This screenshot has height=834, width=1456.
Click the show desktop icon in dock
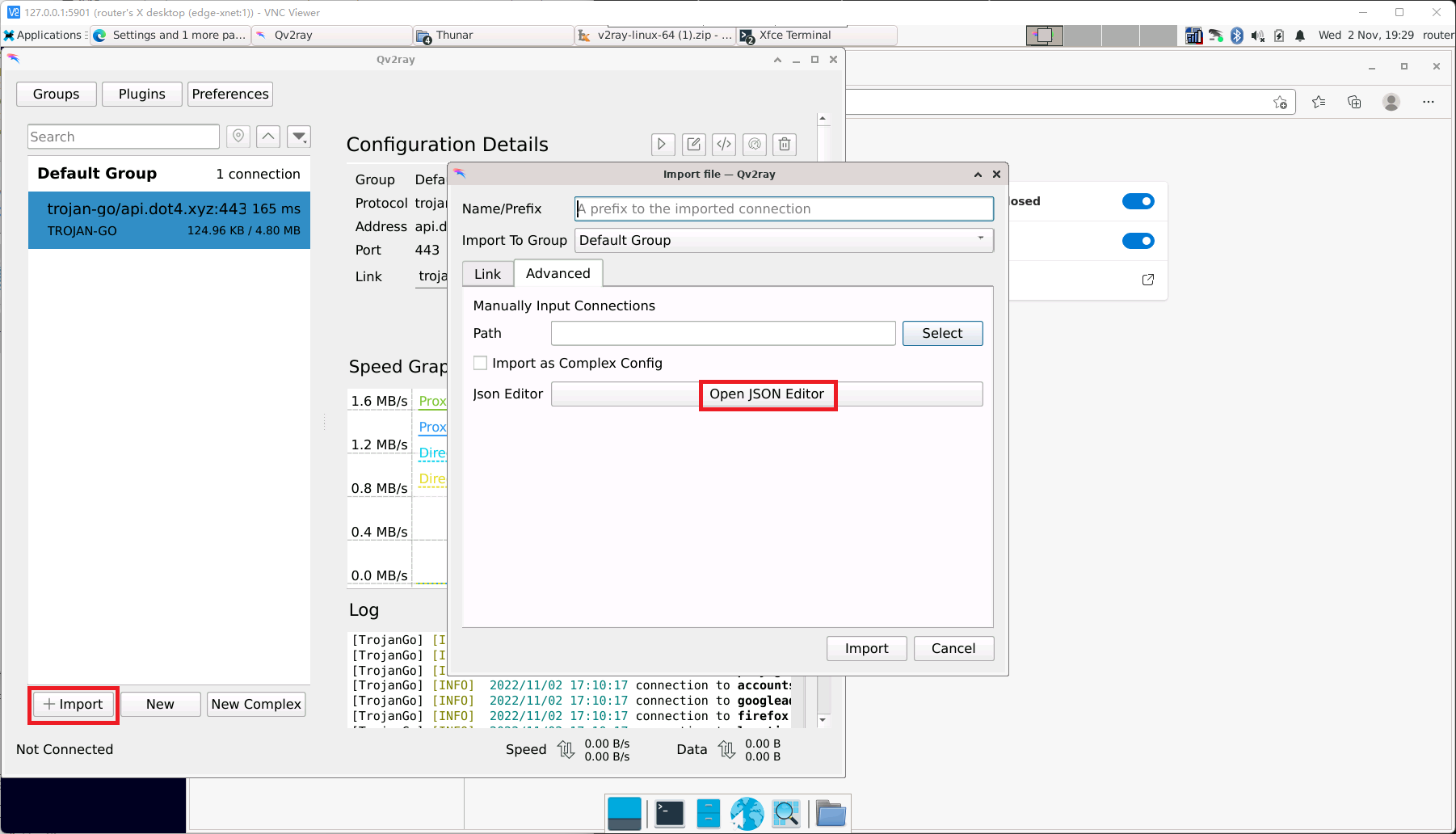click(625, 814)
